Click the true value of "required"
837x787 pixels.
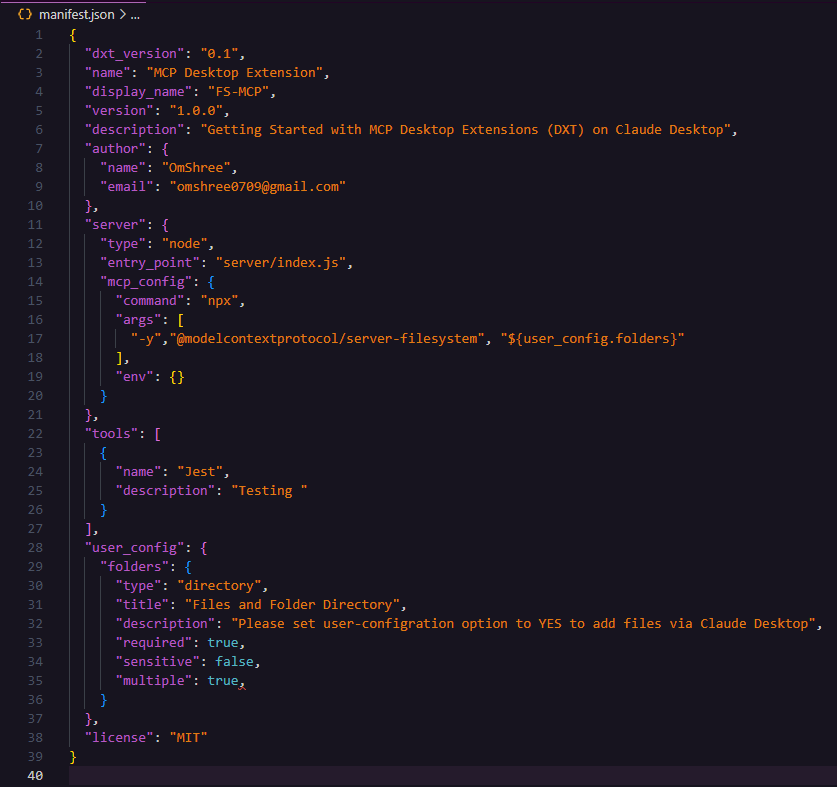[x=224, y=643]
